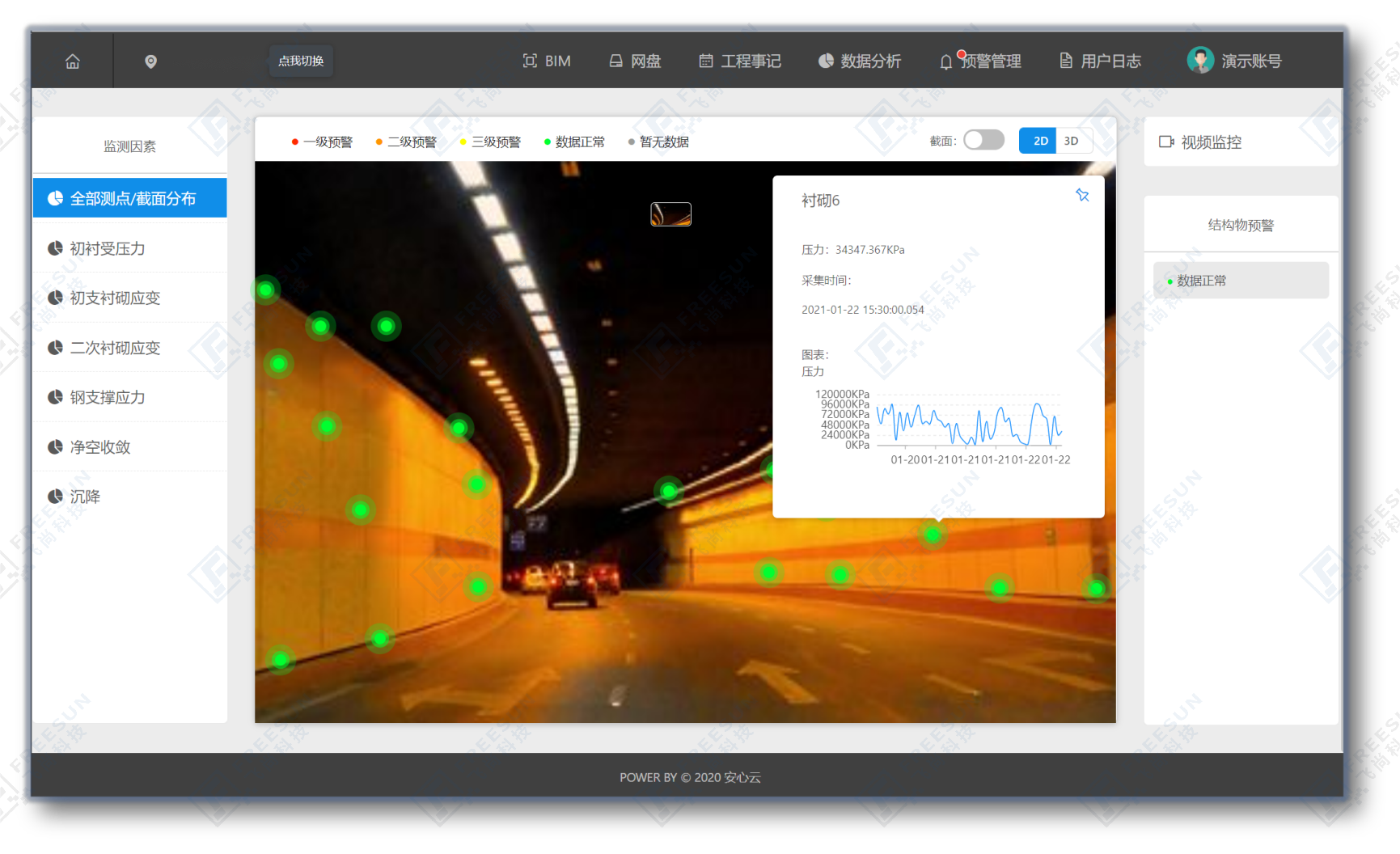This screenshot has height=854, width=1400.
Task: Click the small tunnel thumbnail on image
Action: [x=670, y=214]
